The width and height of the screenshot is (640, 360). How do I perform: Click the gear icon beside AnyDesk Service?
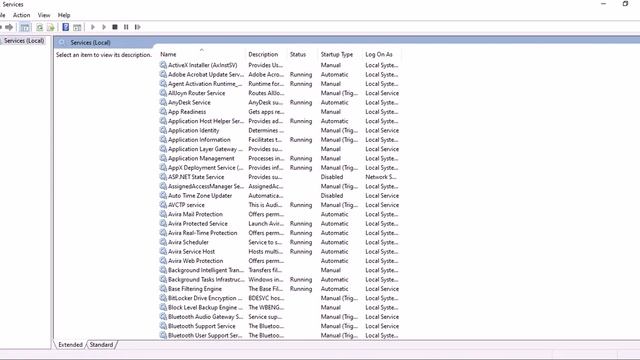(163, 102)
